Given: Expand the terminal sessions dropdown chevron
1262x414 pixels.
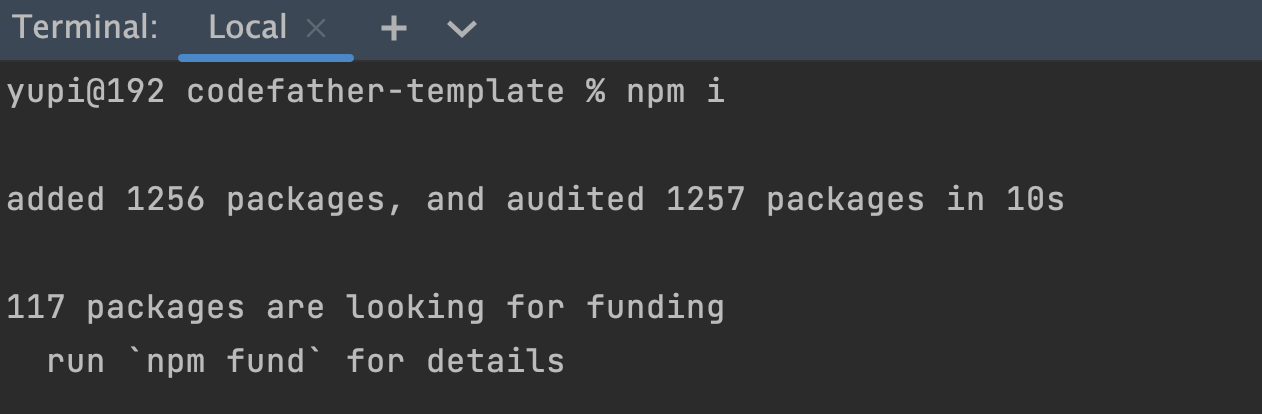Looking at the screenshot, I should [462, 29].
